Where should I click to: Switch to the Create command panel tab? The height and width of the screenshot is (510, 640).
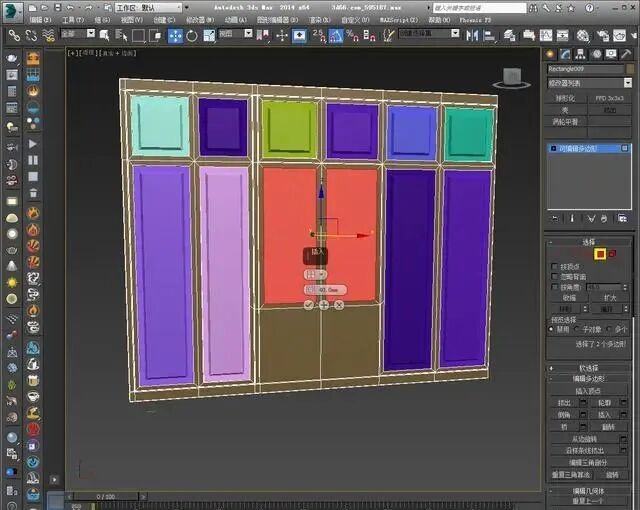(x=550, y=54)
